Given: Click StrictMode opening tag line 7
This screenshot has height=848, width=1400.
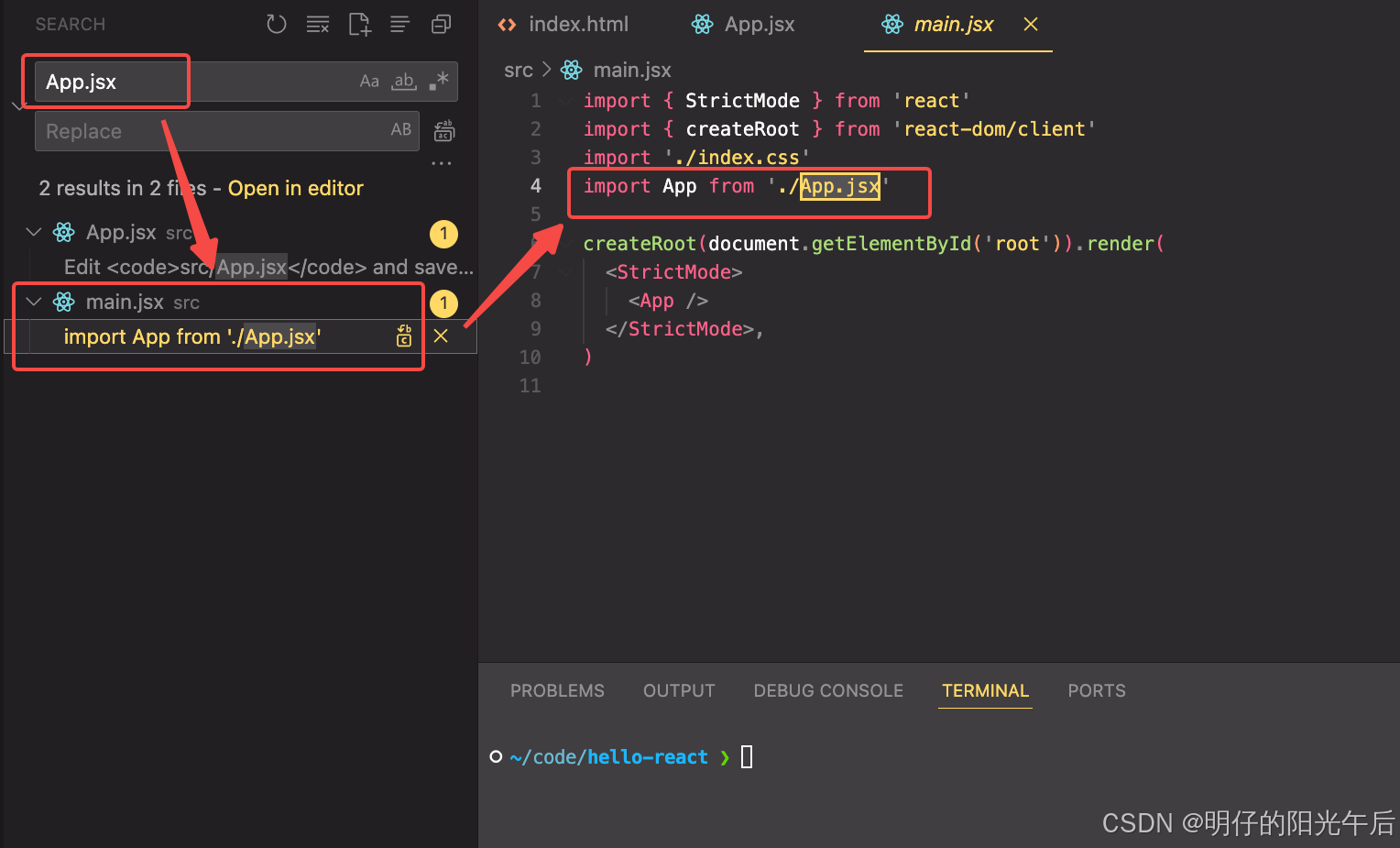Looking at the screenshot, I should click(x=674, y=272).
